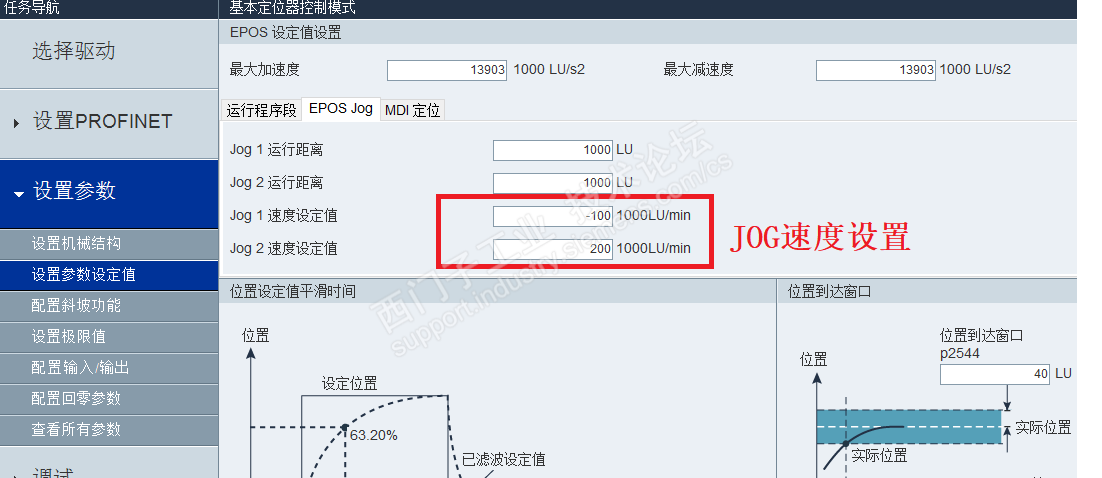Image resolution: width=1102 pixels, height=478 pixels.
Task: Click the 最大加速度 input field
Action: pos(447,70)
